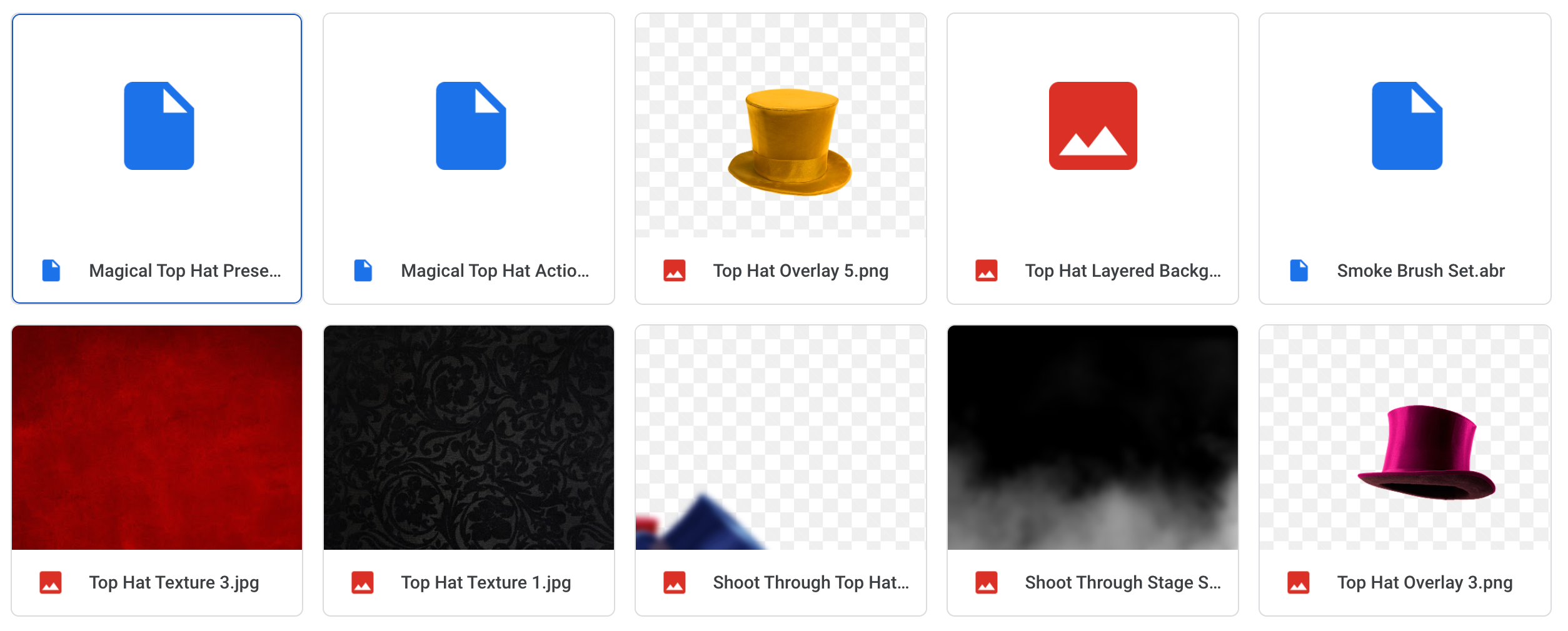This screenshot has height=631, width=1568.
Task: Open the black damask texture thumbnail
Action: pos(469,437)
